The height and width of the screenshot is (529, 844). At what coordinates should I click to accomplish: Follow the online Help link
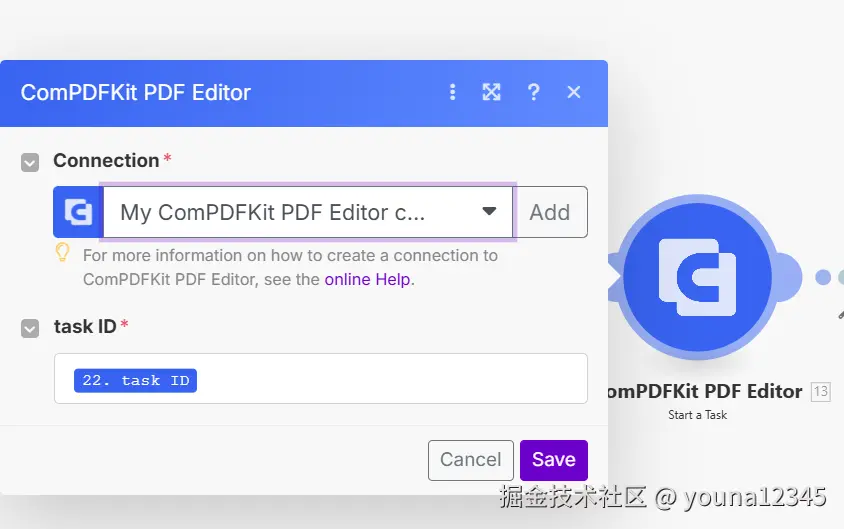[368, 279]
